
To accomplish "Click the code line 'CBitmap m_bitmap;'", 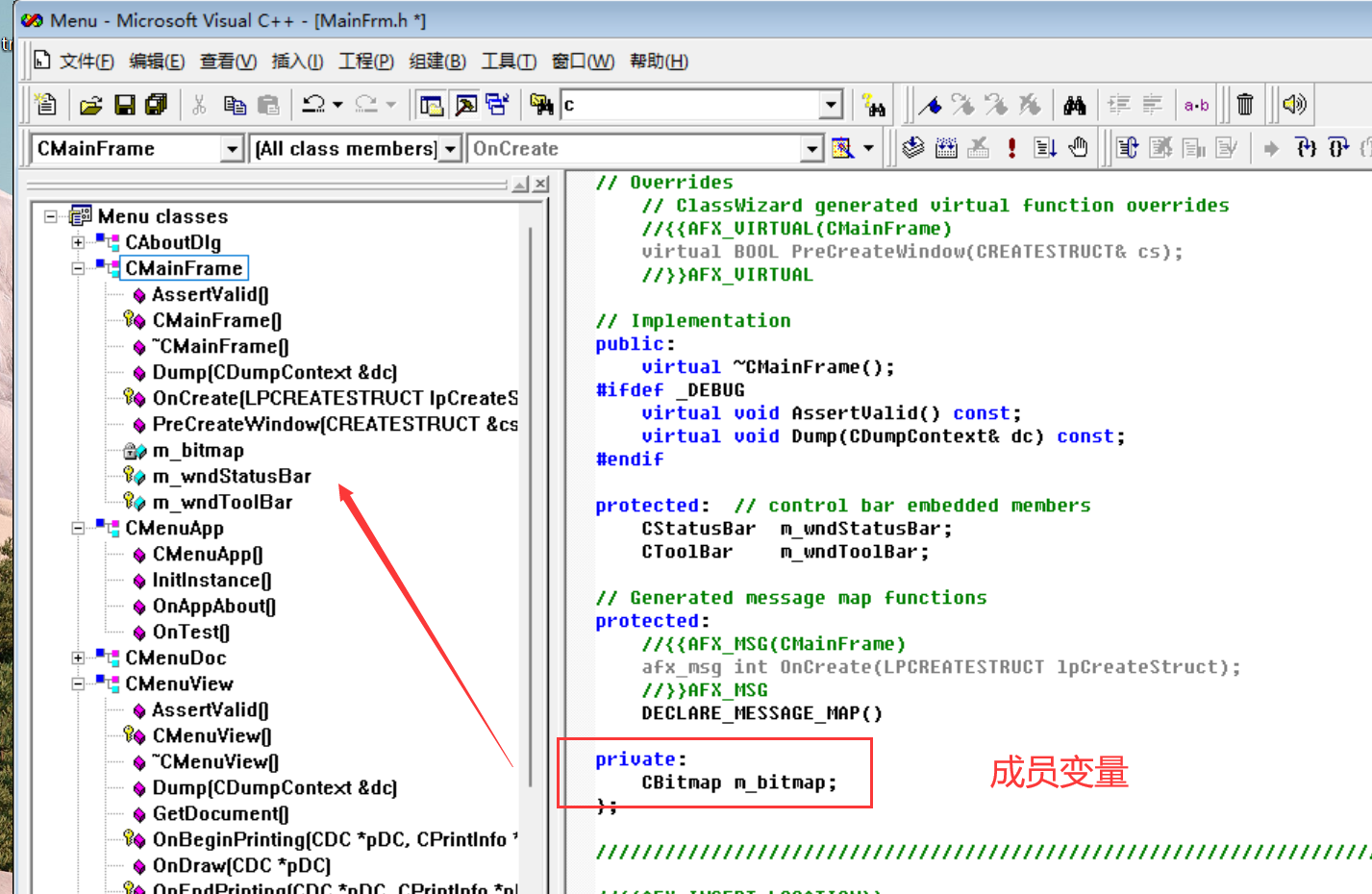I will coord(739,782).
